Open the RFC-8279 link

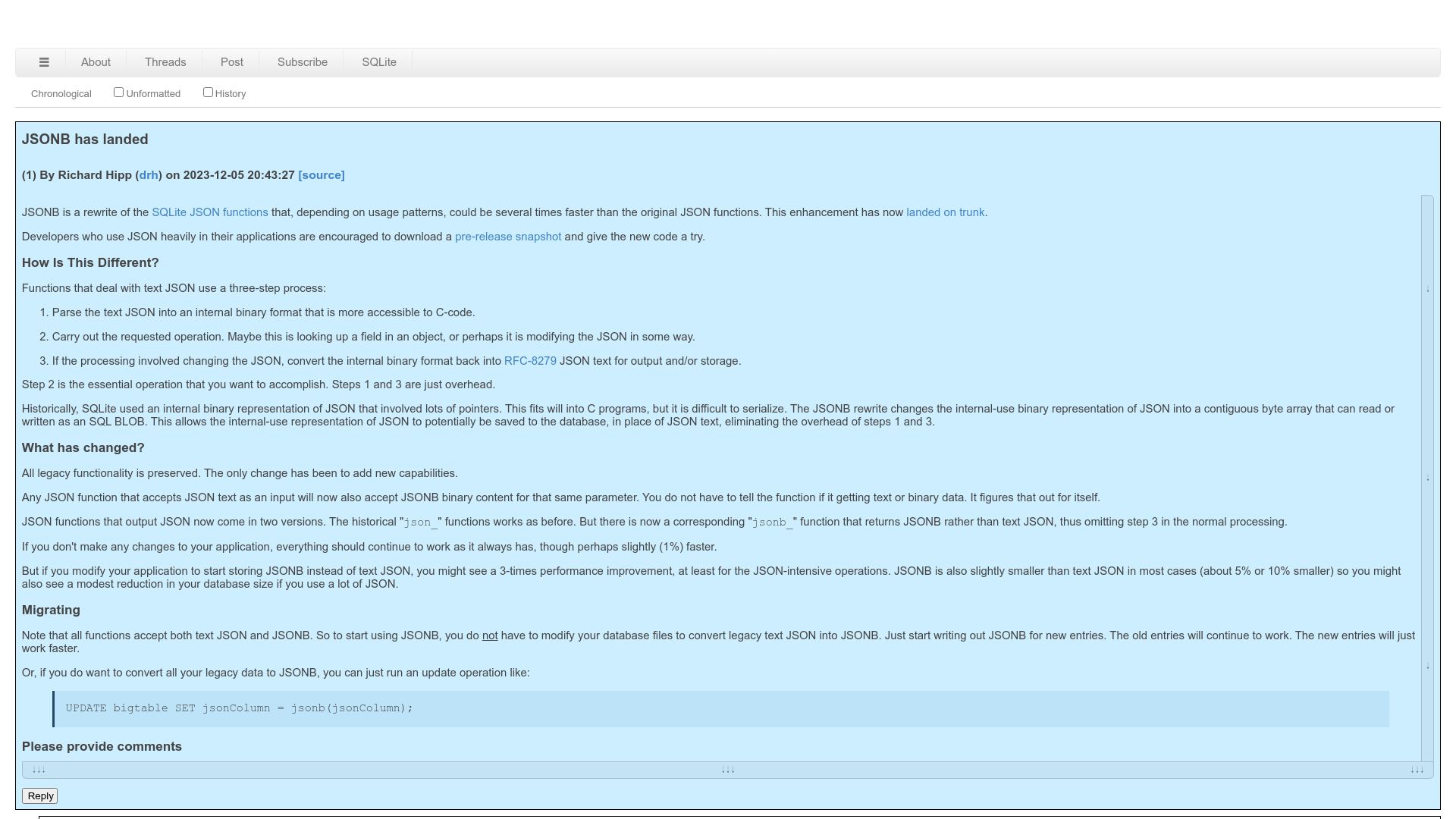(x=530, y=362)
